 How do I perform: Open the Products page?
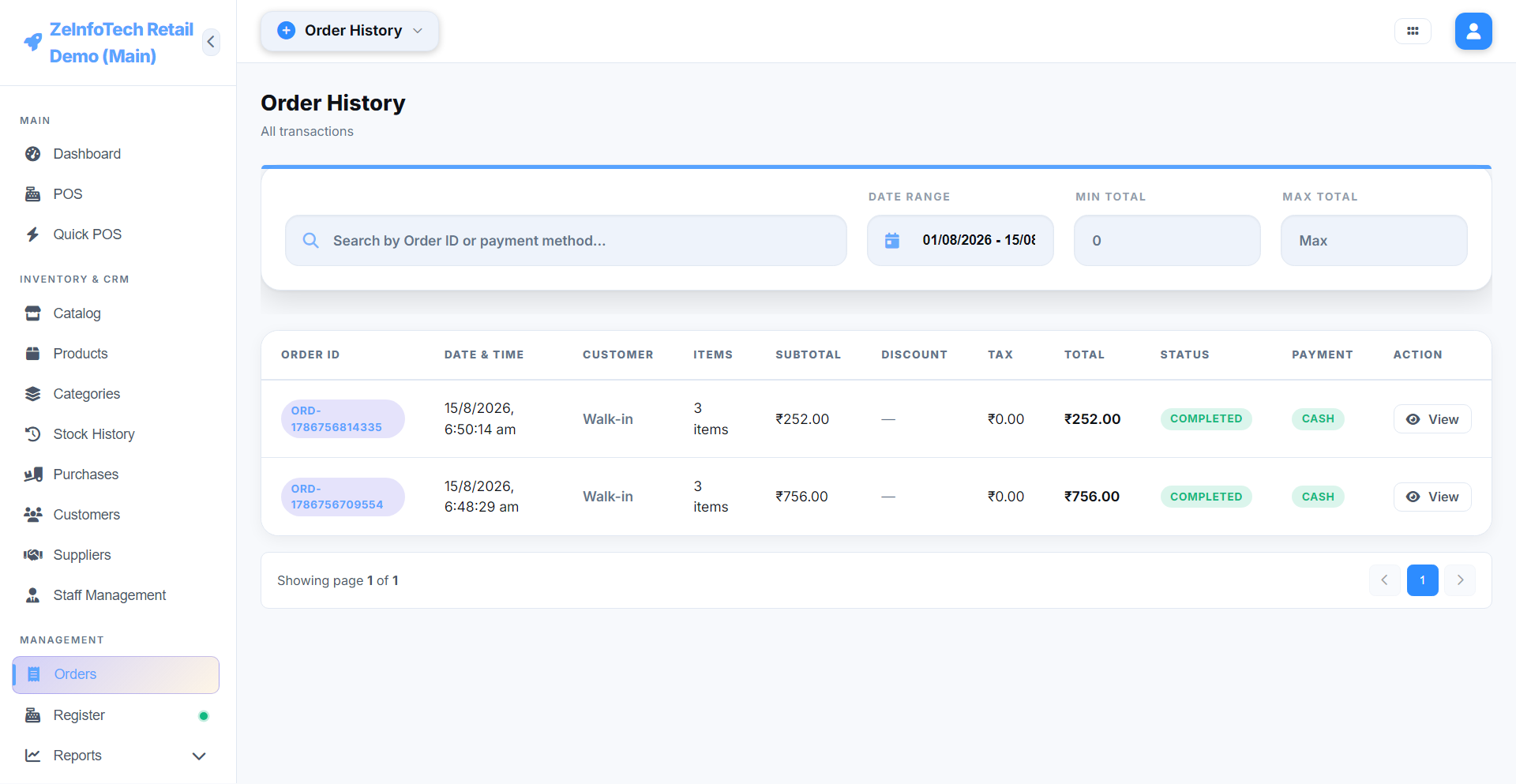115,354
